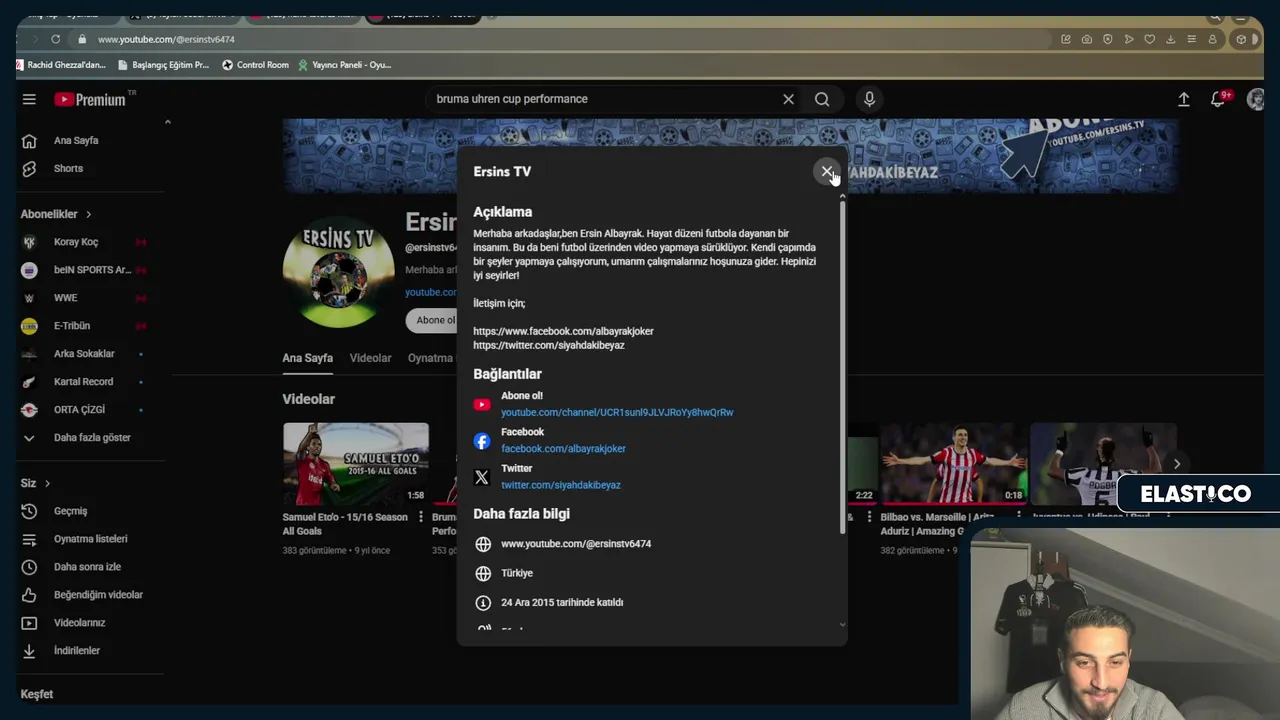This screenshot has height=720, width=1280.
Task: Add page to bookmarks heart icon
Action: click(x=1150, y=39)
